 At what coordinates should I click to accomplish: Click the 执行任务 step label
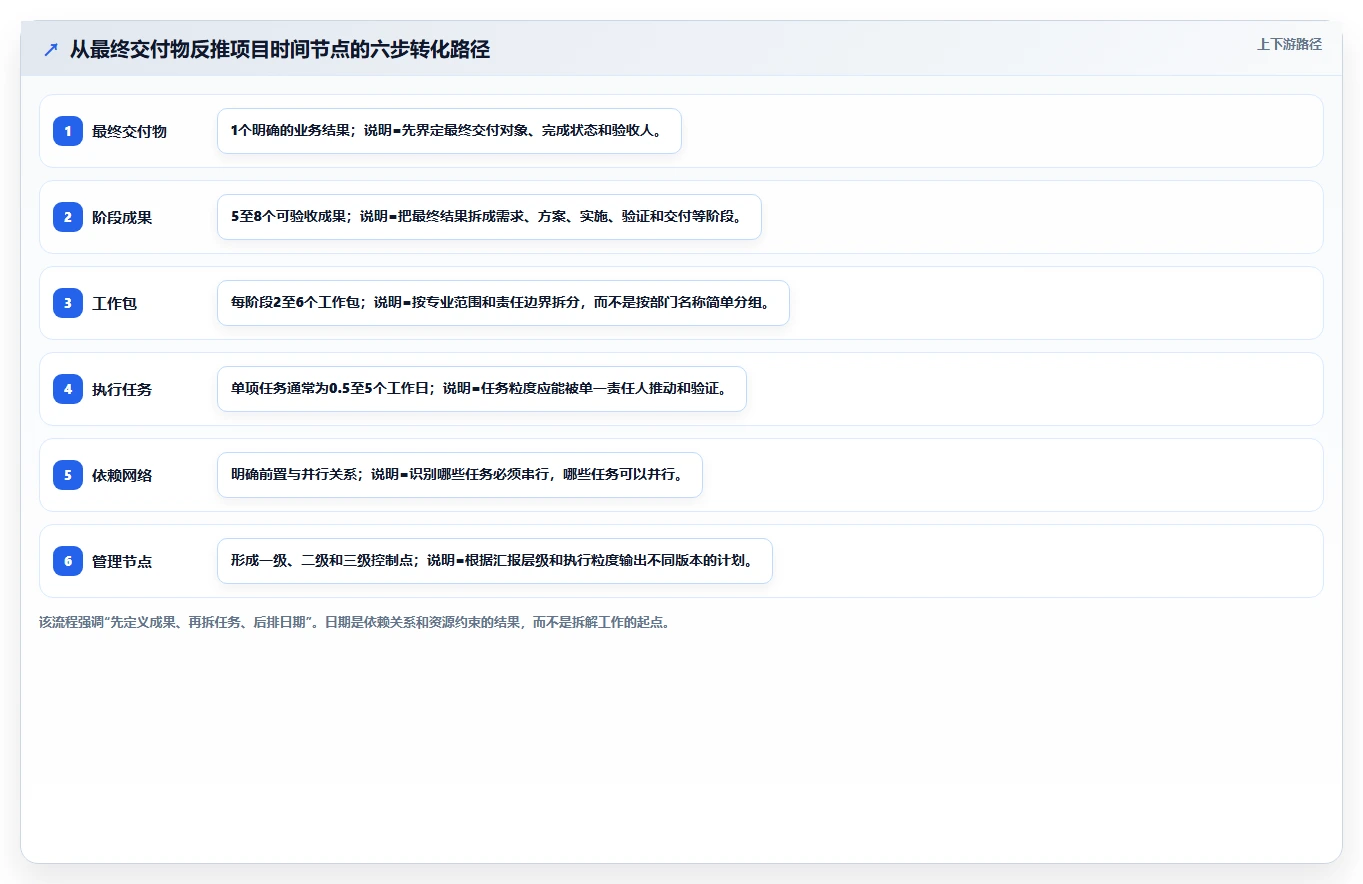[122, 389]
